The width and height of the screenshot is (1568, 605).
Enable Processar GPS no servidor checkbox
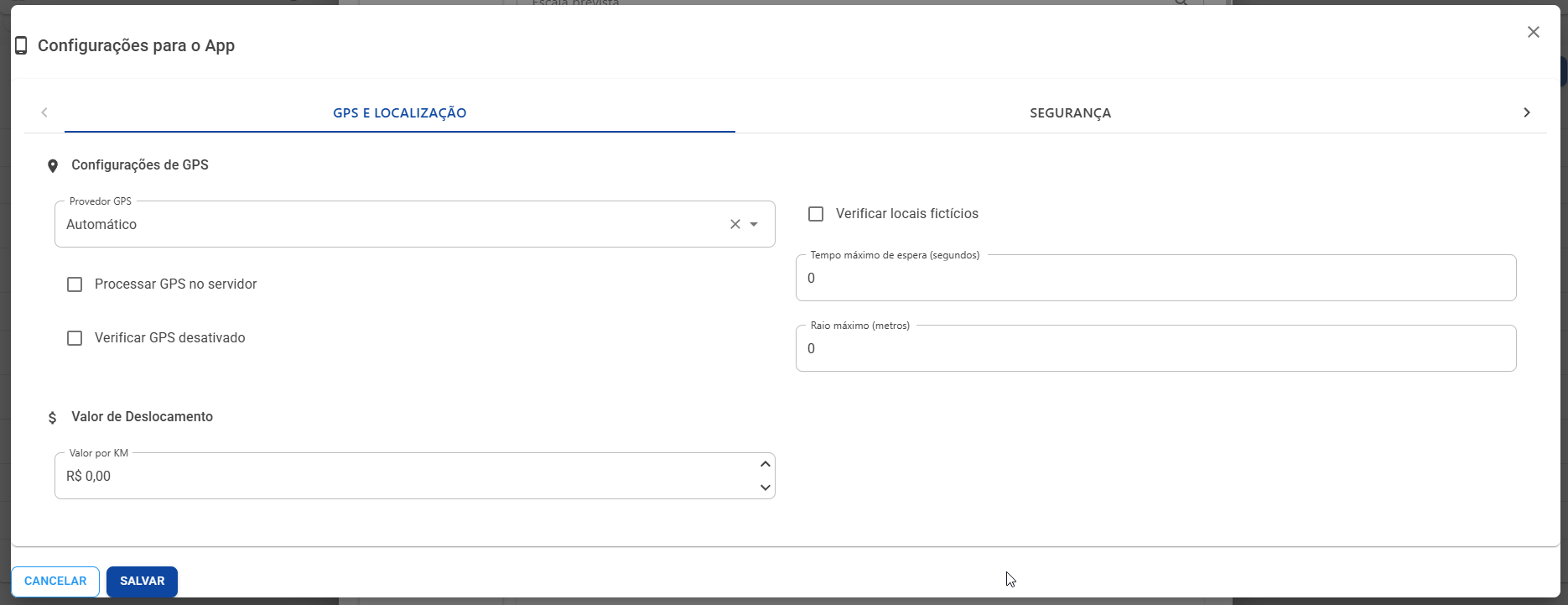75,284
